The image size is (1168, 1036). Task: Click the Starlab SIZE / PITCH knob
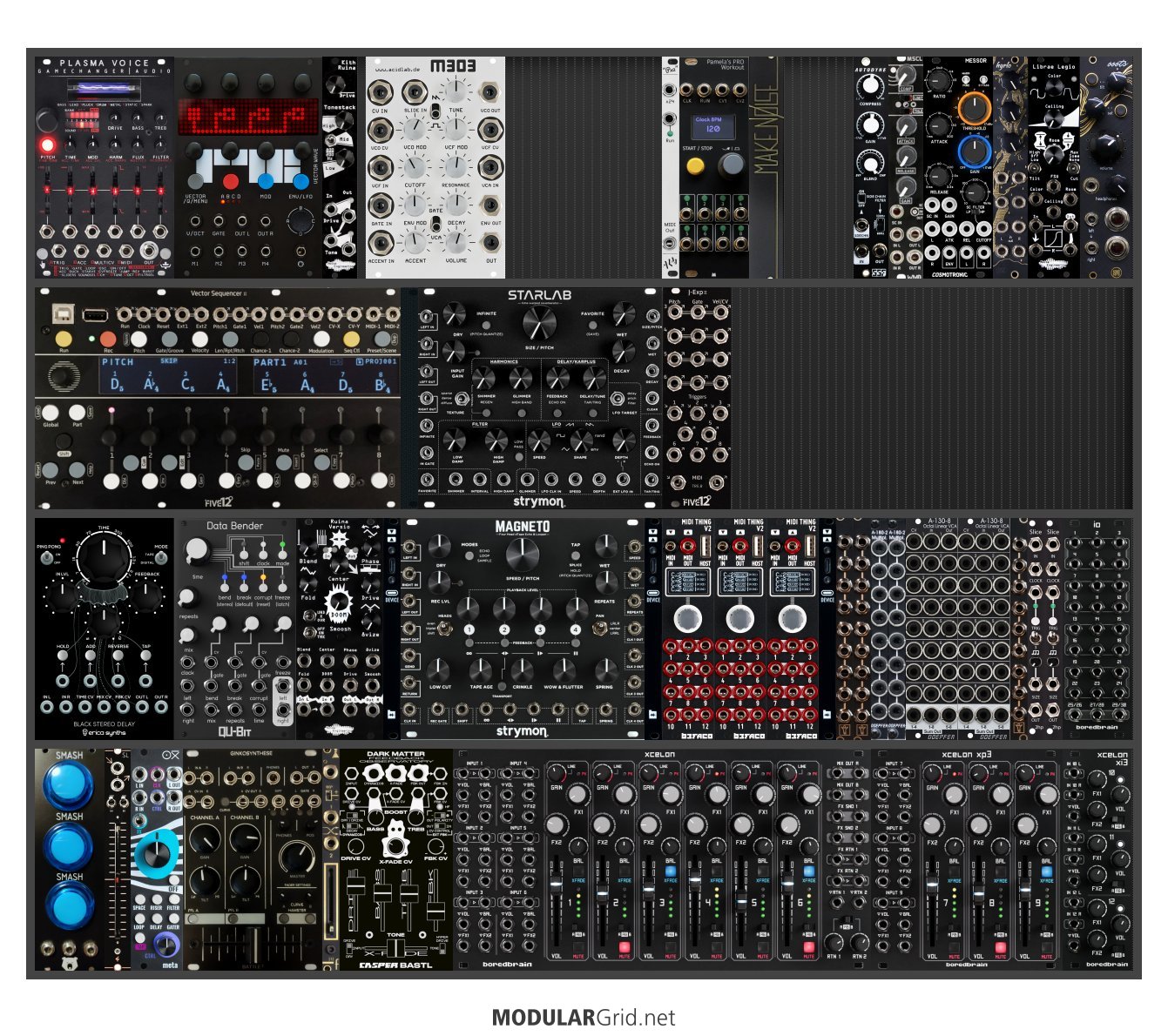click(x=540, y=324)
